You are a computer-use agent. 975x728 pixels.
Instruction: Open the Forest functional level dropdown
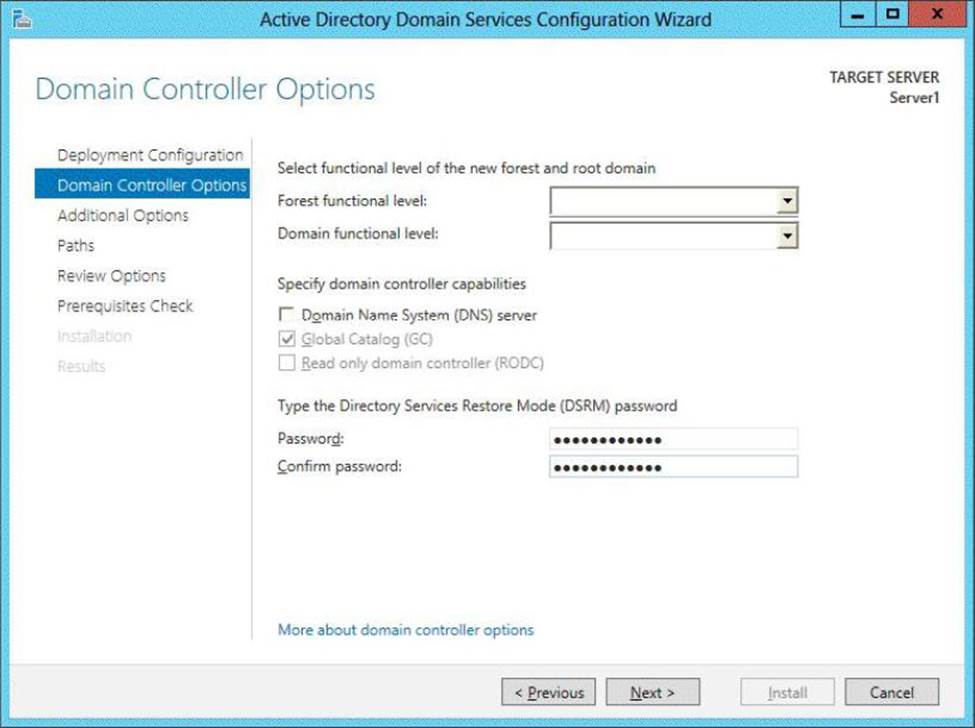tap(787, 202)
